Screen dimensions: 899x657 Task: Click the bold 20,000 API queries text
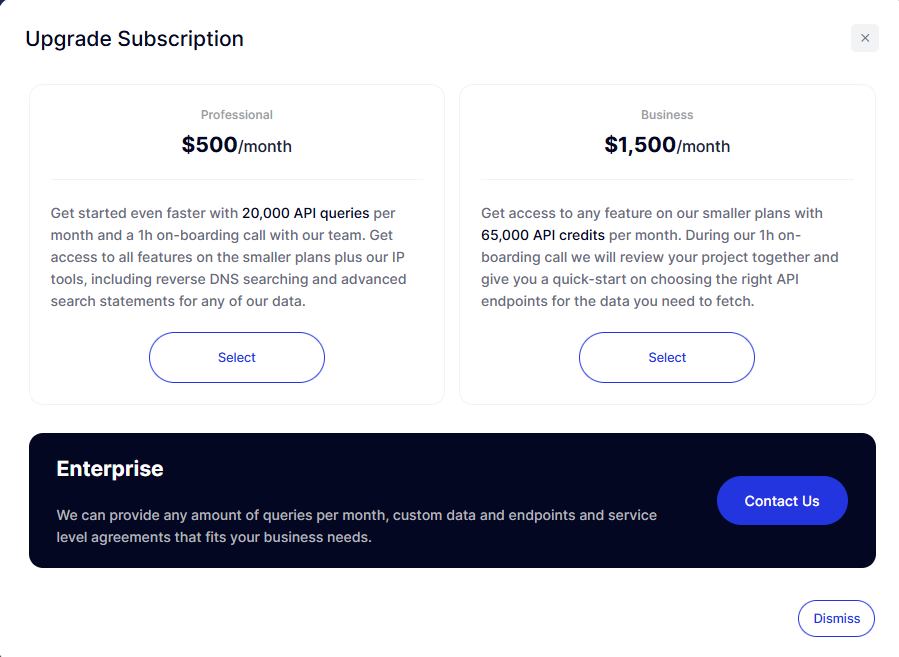305,213
